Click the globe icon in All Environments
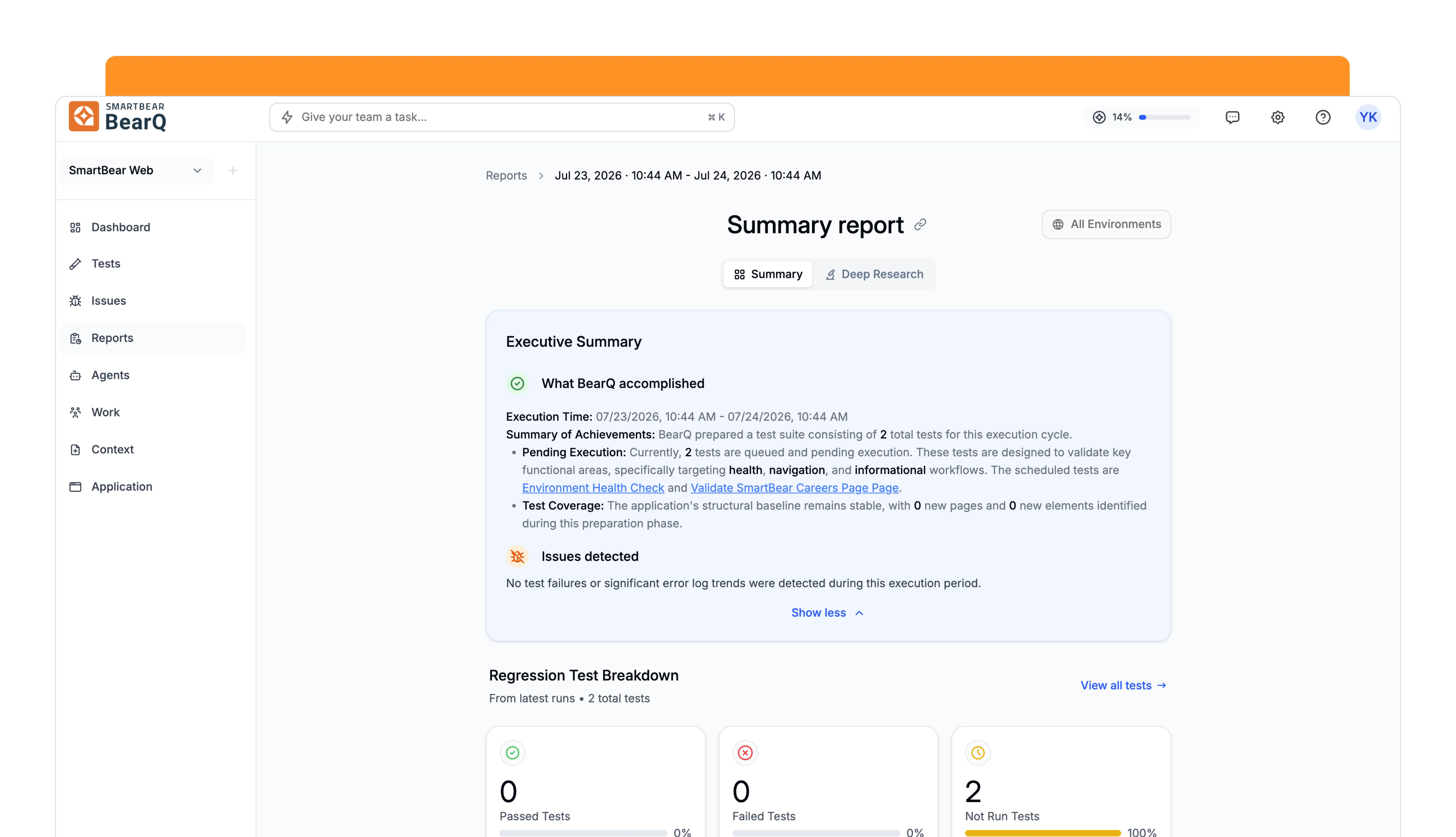This screenshot has width=1456, height=837. coord(1058,225)
